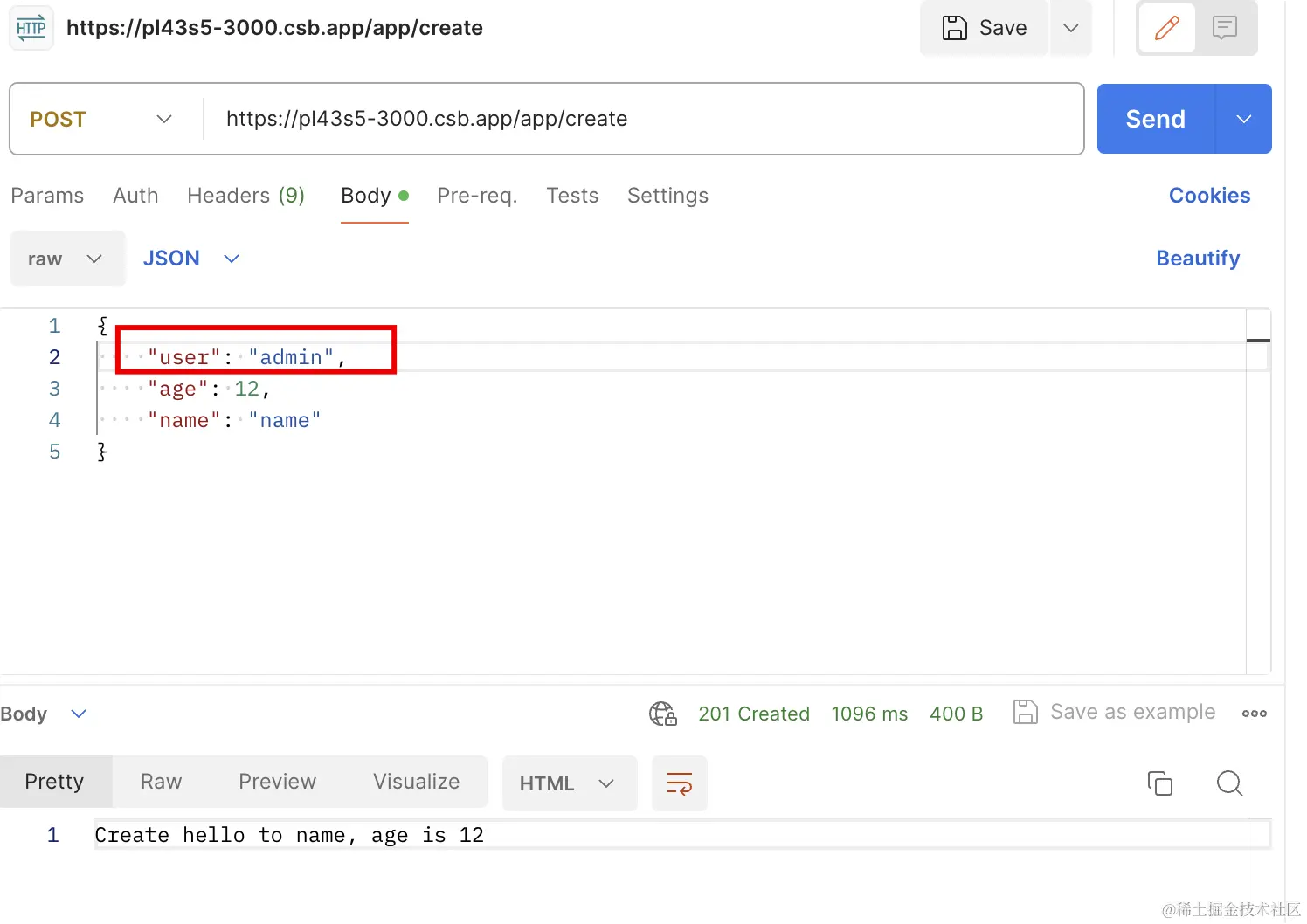Click the request editor minimap scrollbar

tap(1258, 491)
